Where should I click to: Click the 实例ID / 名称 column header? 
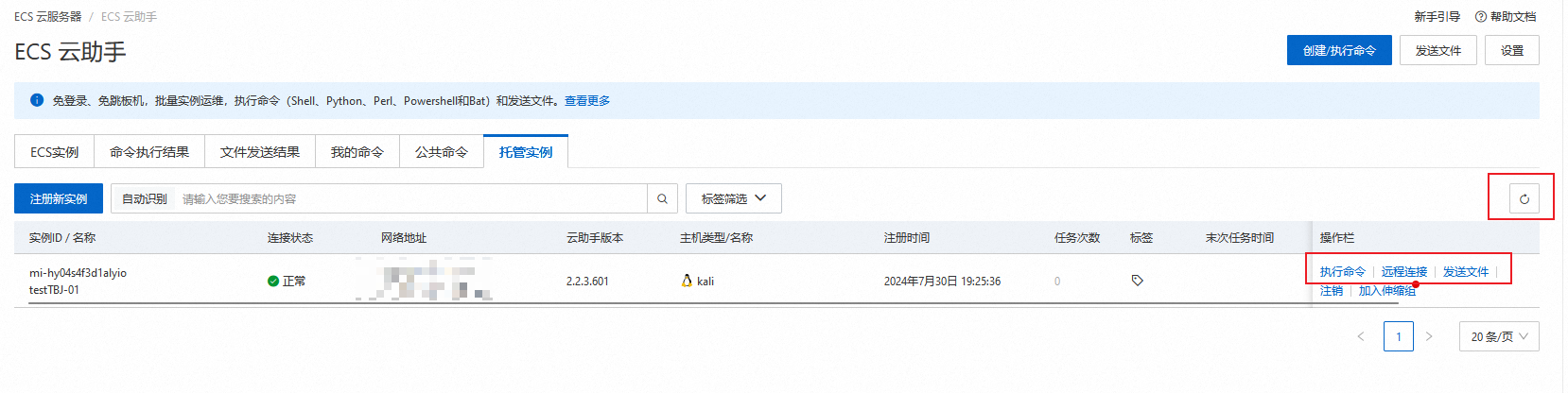62,238
